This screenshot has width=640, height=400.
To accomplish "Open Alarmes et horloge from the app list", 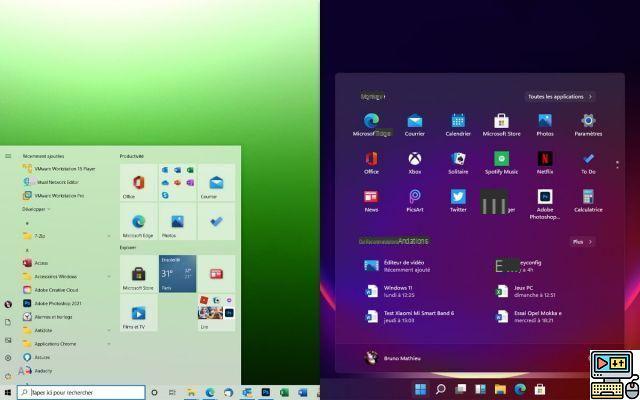I will pos(48,317).
